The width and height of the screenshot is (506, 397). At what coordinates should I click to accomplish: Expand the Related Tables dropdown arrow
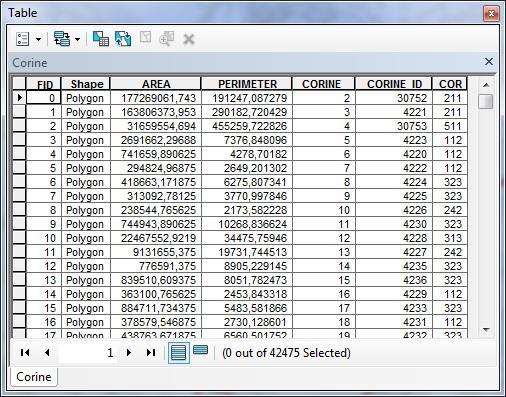coord(77,39)
